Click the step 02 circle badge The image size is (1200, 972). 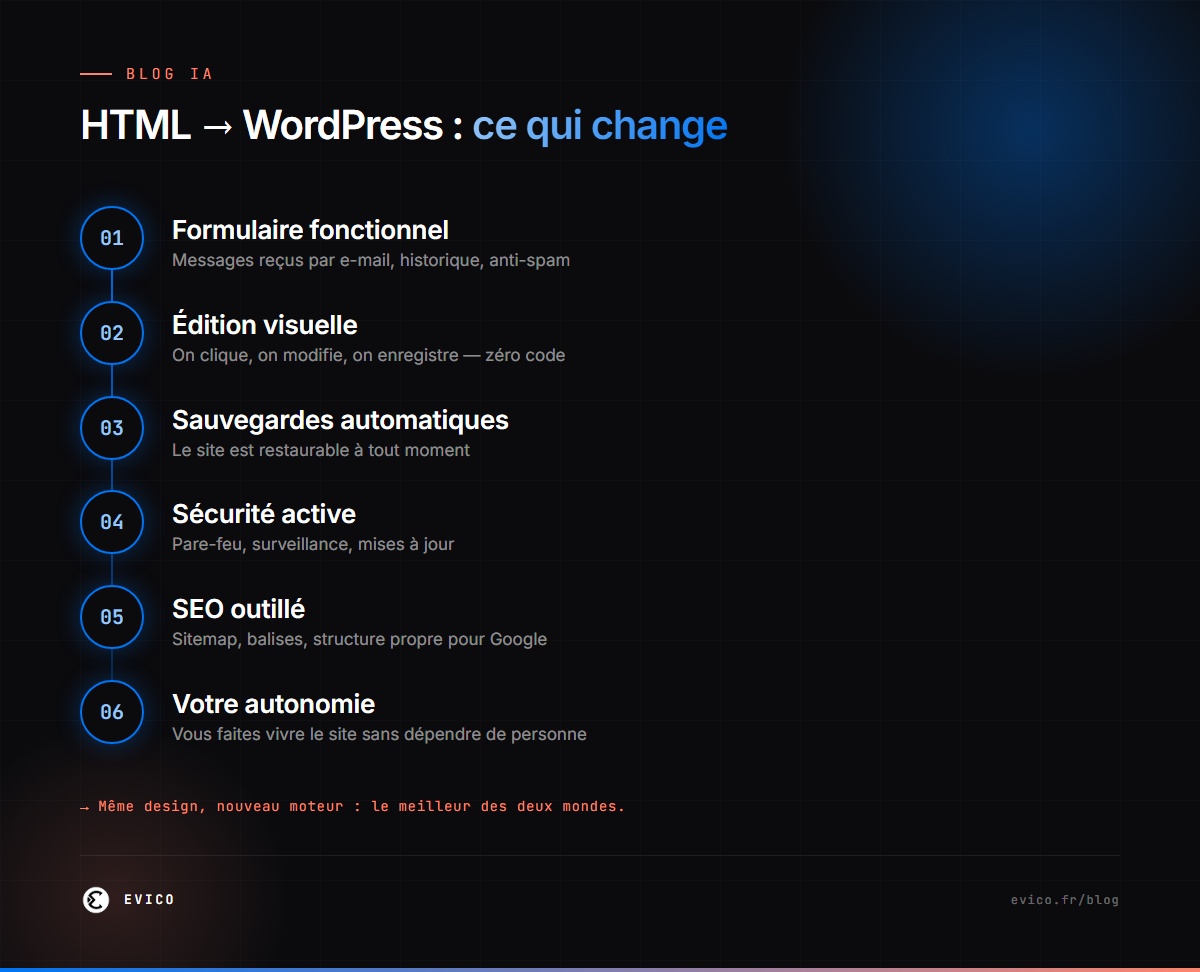pyautogui.click(x=112, y=333)
